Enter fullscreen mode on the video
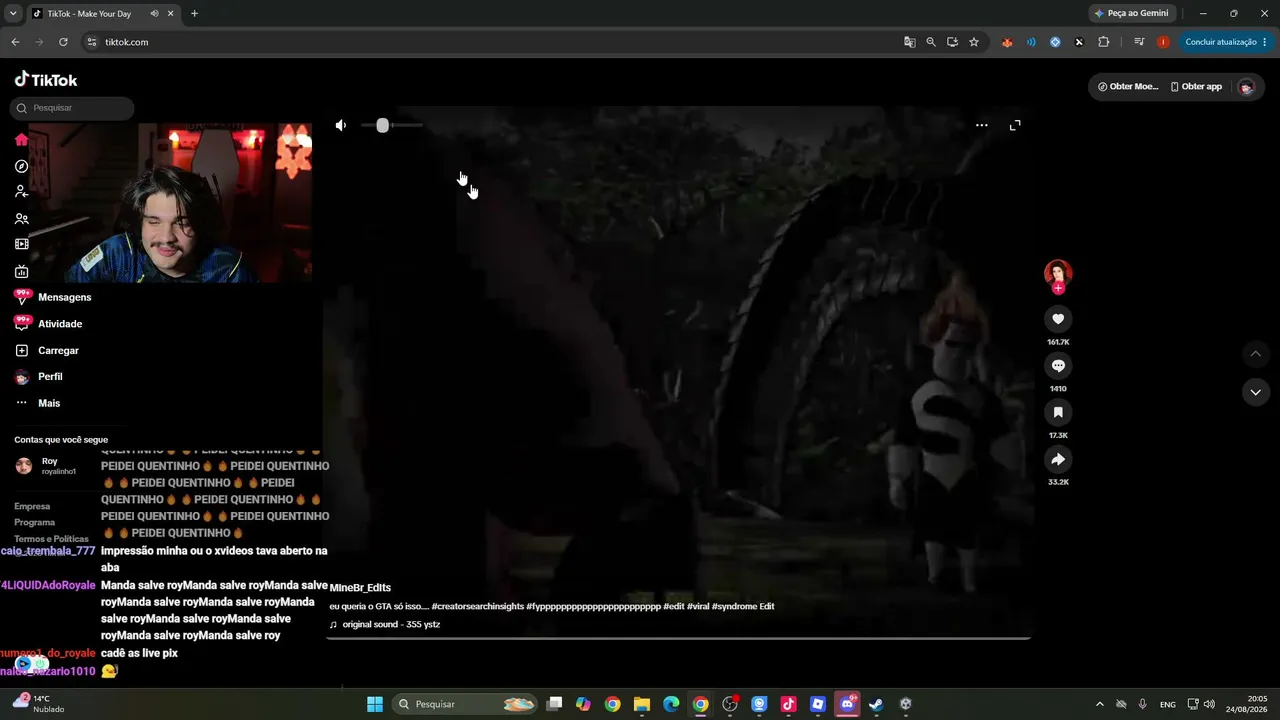Image resolution: width=1280 pixels, height=720 pixels. [1015, 125]
